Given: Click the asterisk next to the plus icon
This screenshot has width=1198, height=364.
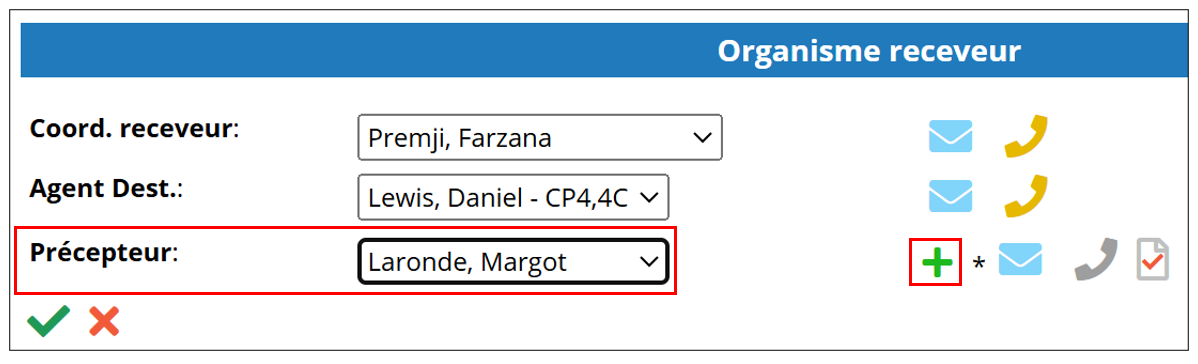Looking at the screenshot, I should pyautogui.click(x=979, y=265).
